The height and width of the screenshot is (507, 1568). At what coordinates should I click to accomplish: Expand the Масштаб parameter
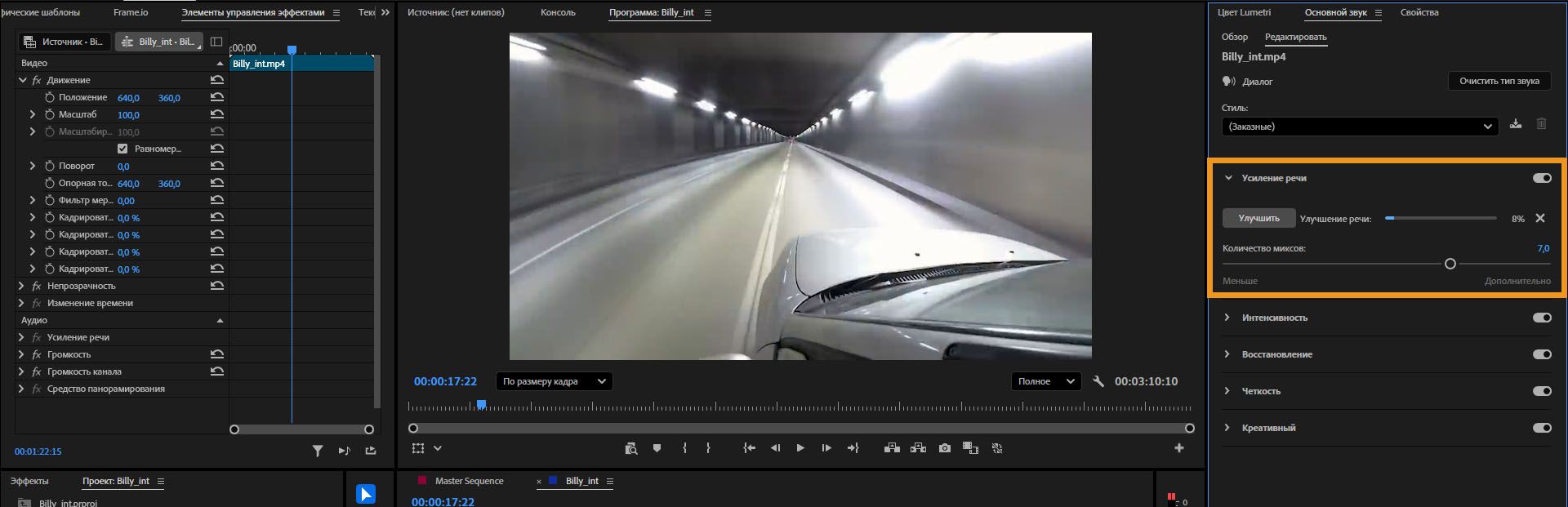33,114
